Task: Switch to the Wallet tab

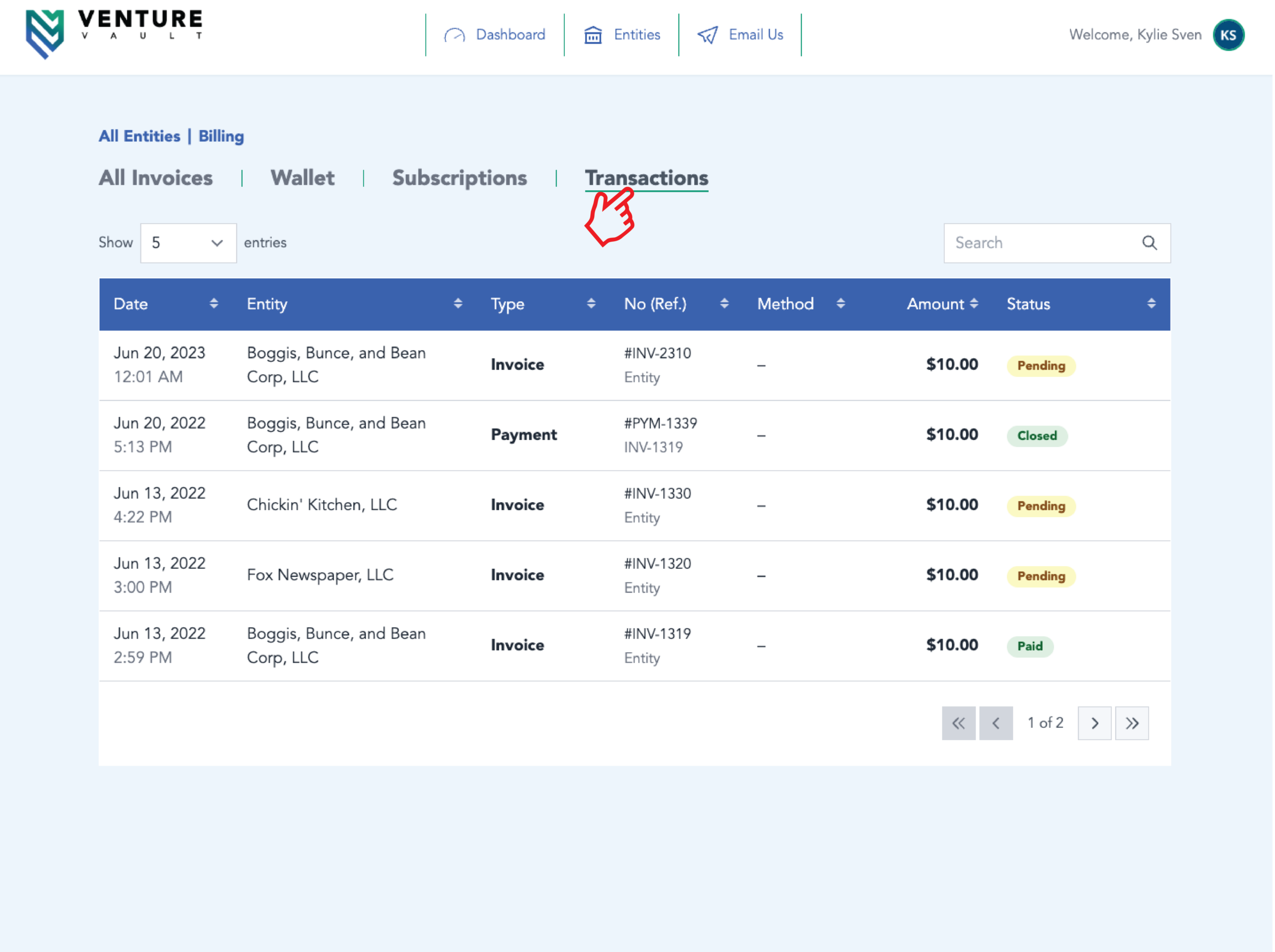Action: pyautogui.click(x=302, y=178)
